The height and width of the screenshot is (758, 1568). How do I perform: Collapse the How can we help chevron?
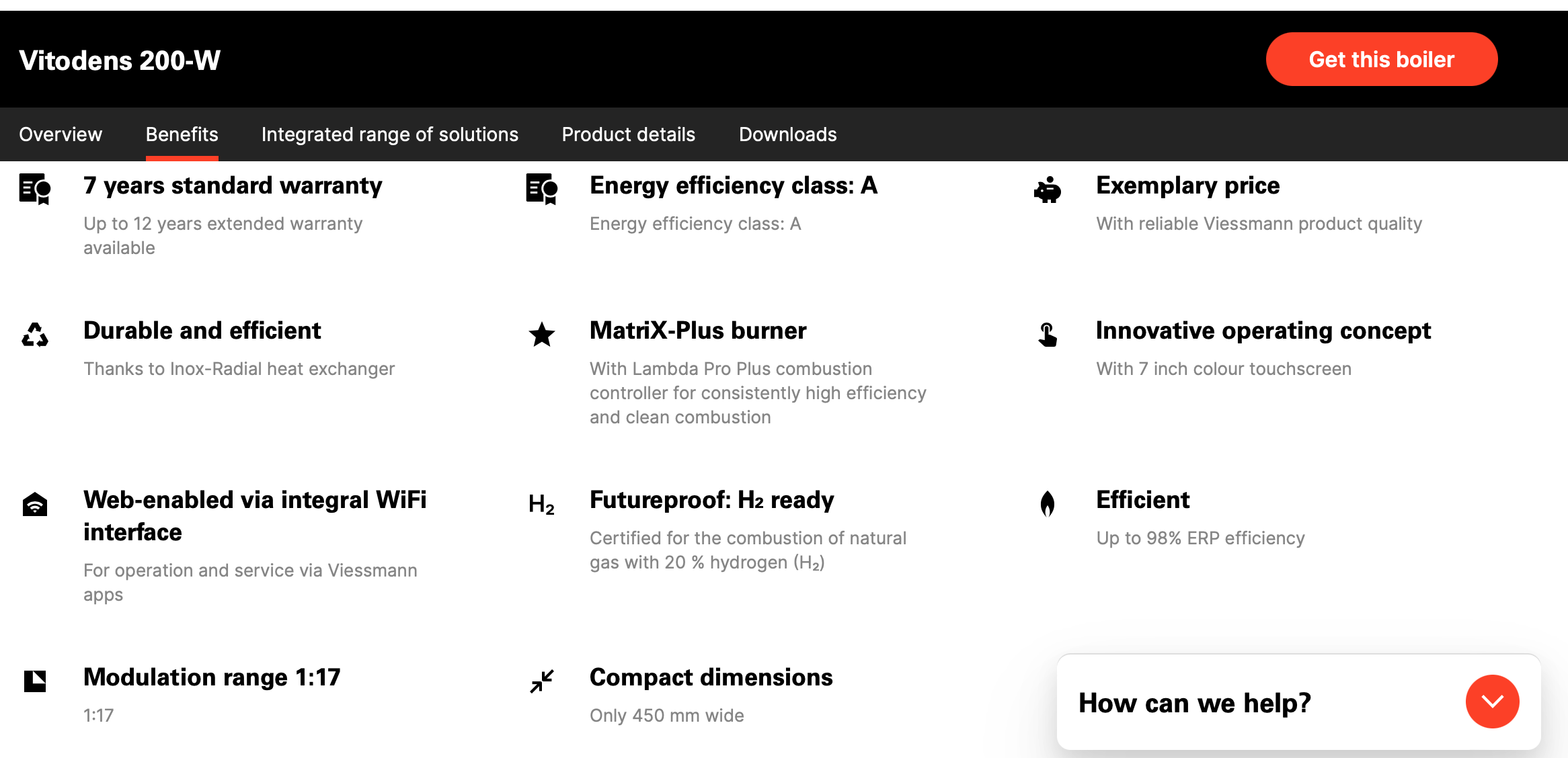(1493, 702)
